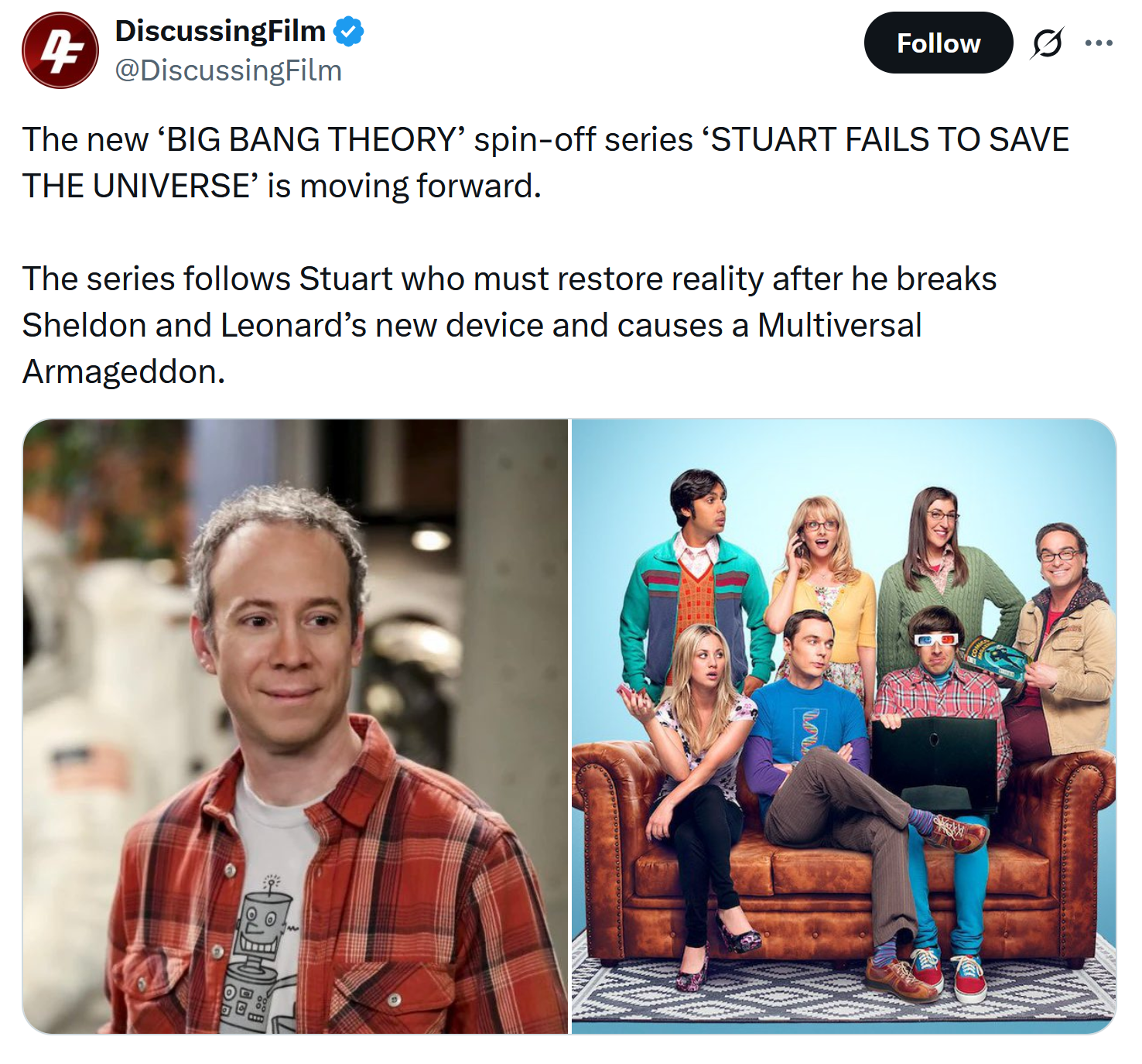
Task: Open the right cast photo on couch
Action: pos(843,726)
